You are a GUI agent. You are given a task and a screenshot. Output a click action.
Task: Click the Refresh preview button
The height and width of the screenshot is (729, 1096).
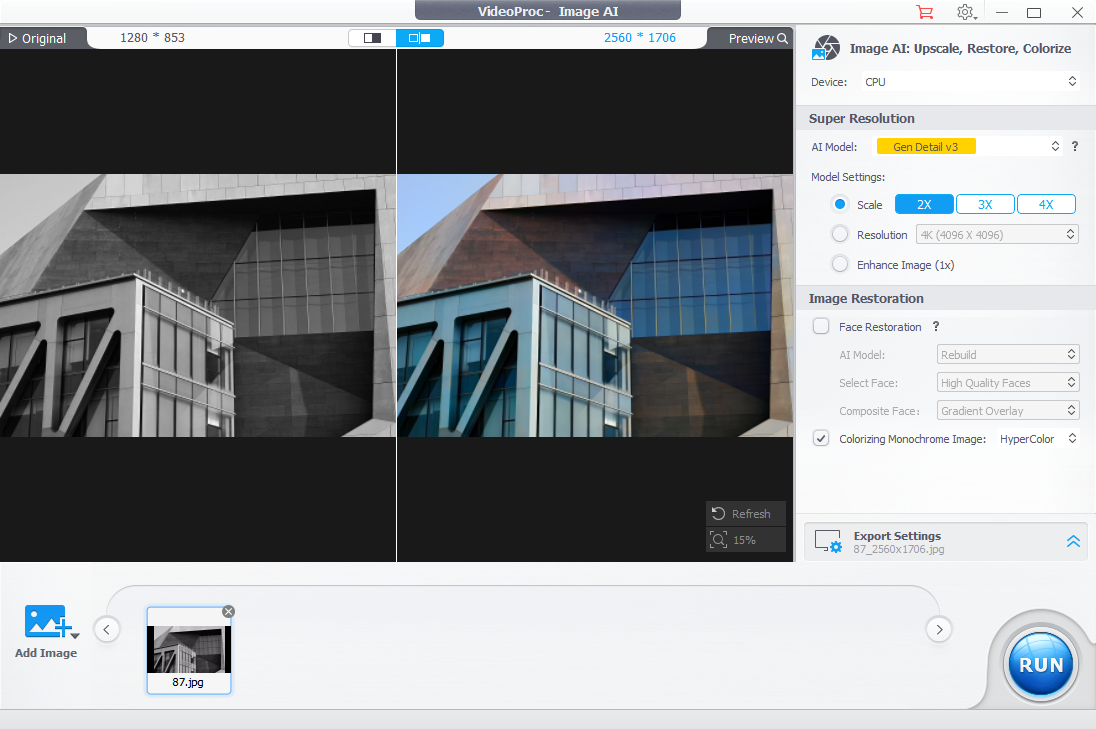coord(746,514)
